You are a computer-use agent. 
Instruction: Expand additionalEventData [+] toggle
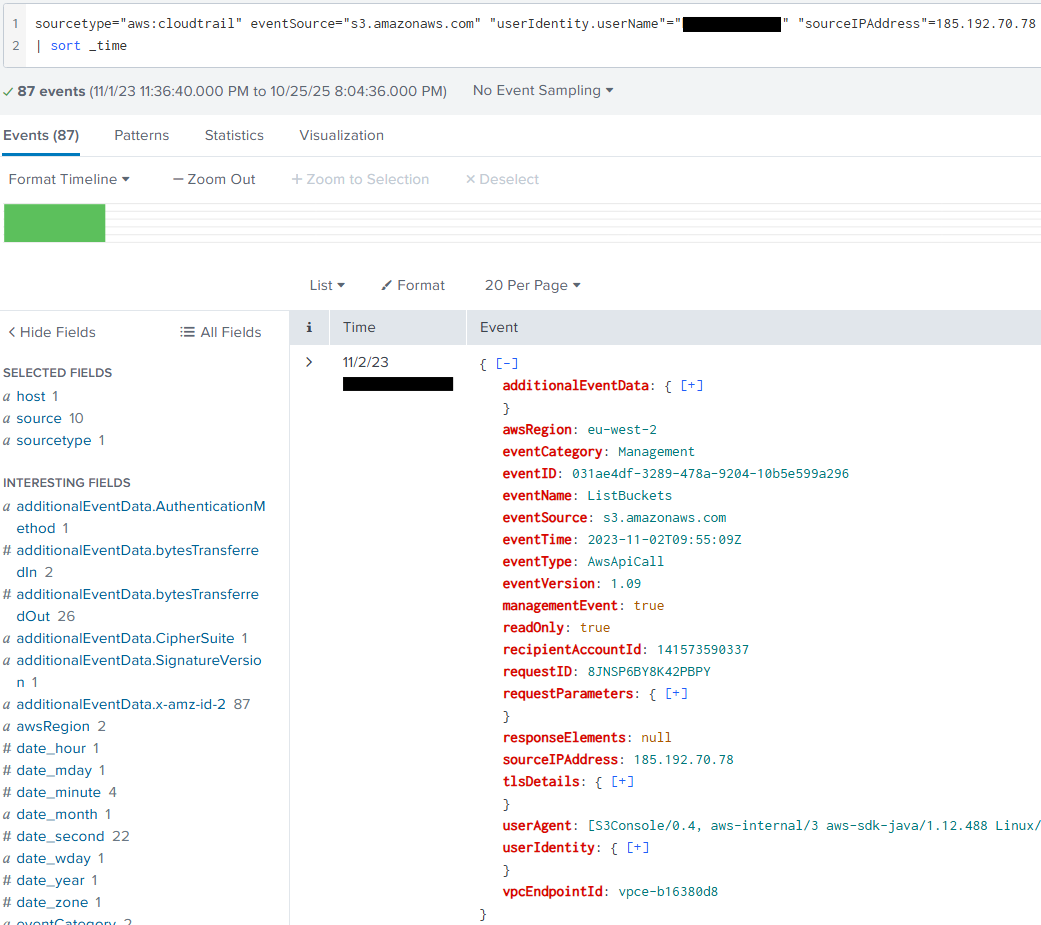691,385
